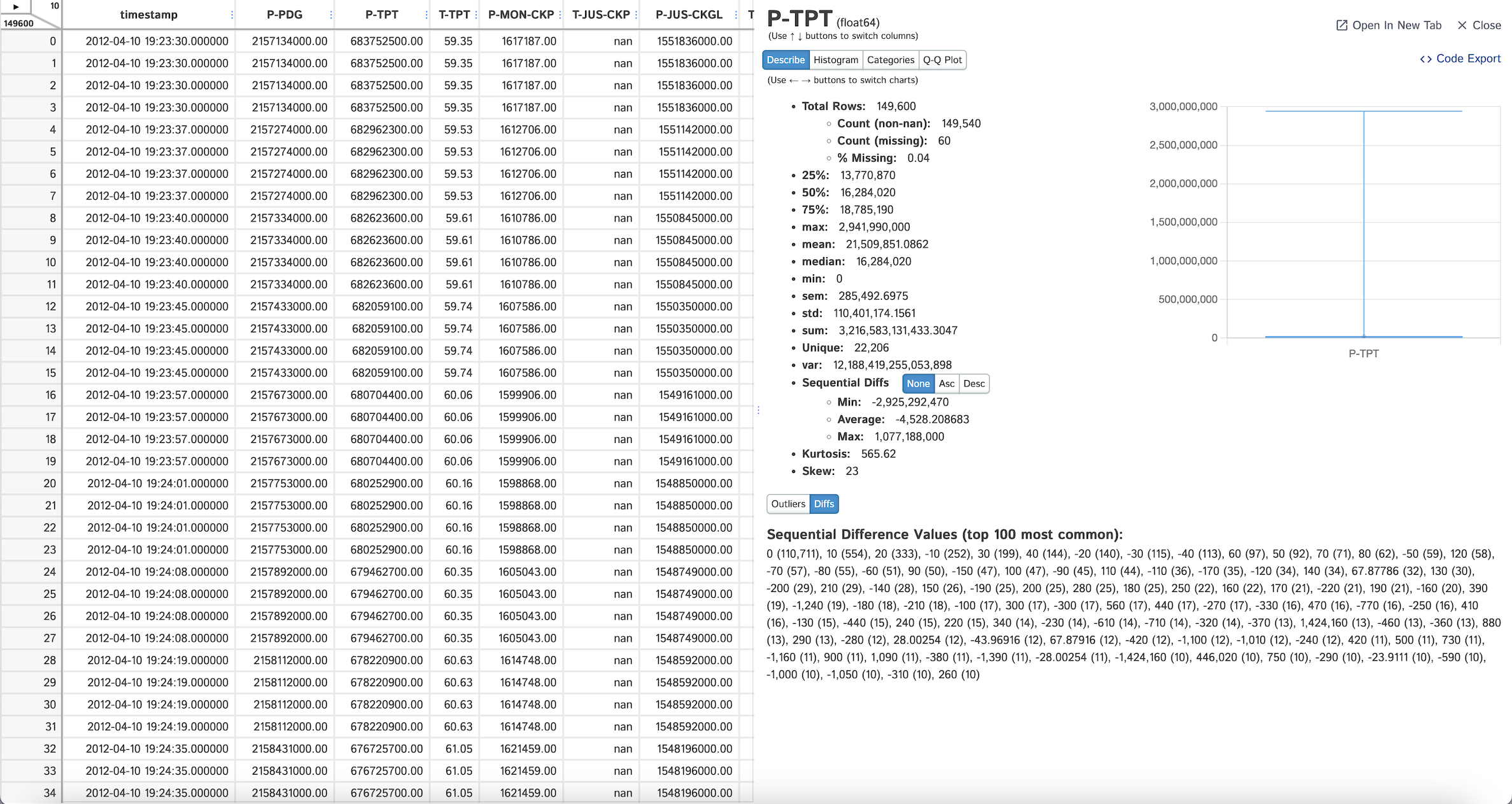Open Code Export for chart
The width and height of the screenshot is (1512, 804).
pyautogui.click(x=1460, y=59)
